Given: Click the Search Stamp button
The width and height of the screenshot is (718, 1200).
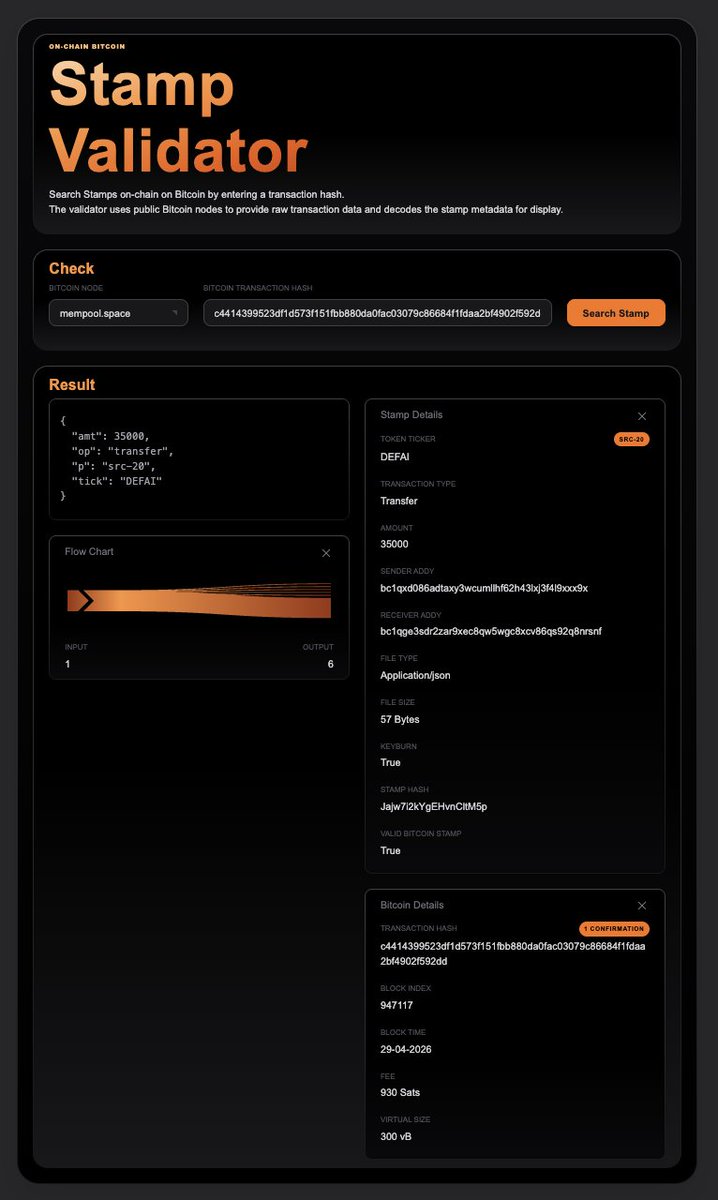Looking at the screenshot, I should point(616,313).
